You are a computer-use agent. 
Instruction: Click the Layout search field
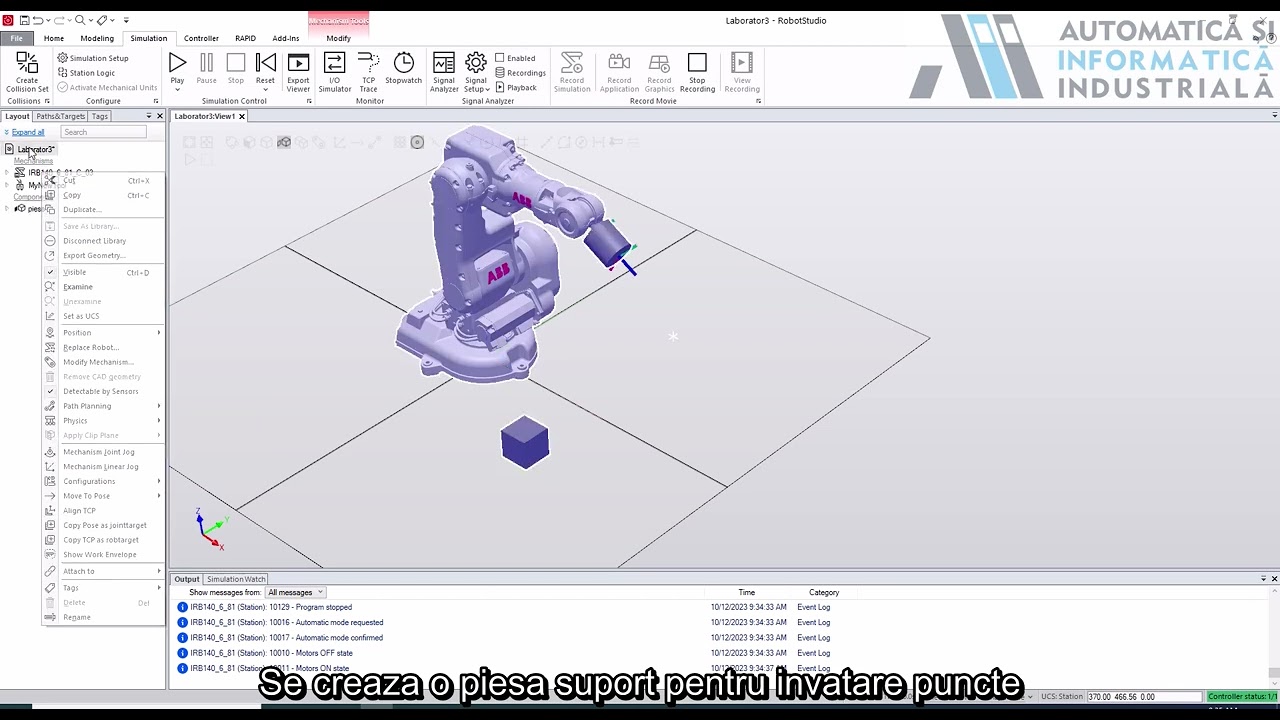pyautogui.click(x=103, y=132)
